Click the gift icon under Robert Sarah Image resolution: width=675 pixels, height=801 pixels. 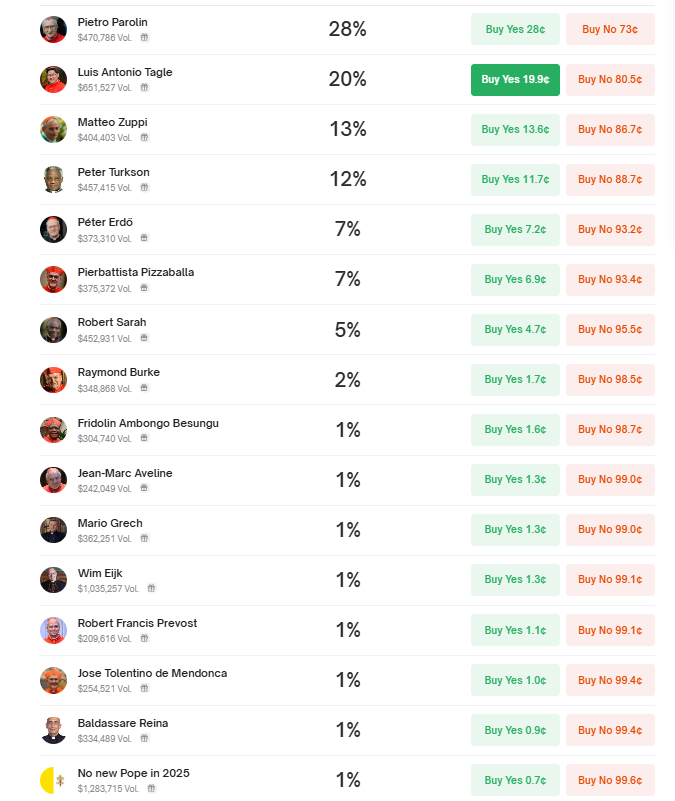(145, 338)
